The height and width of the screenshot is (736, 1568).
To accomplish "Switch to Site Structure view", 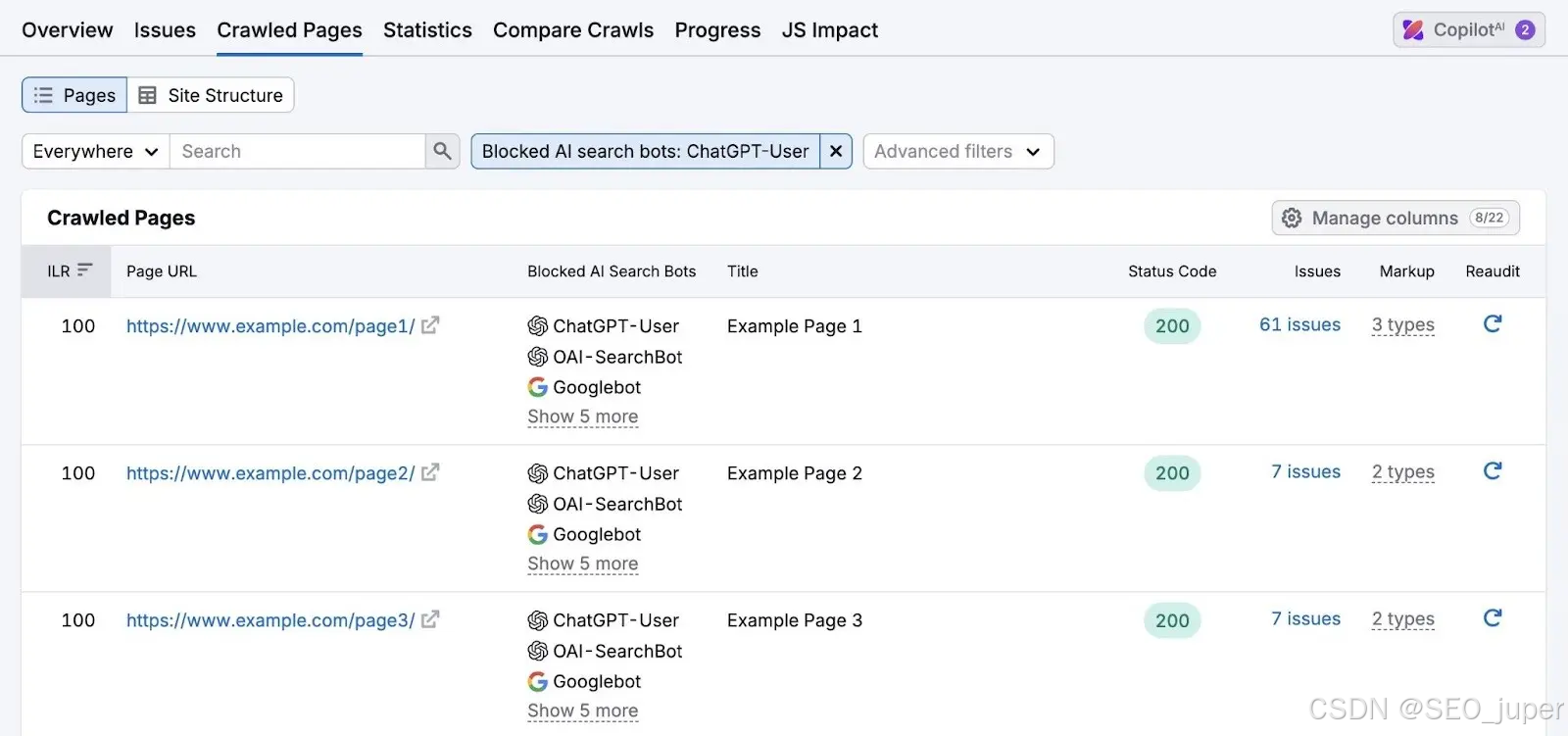I will [211, 95].
